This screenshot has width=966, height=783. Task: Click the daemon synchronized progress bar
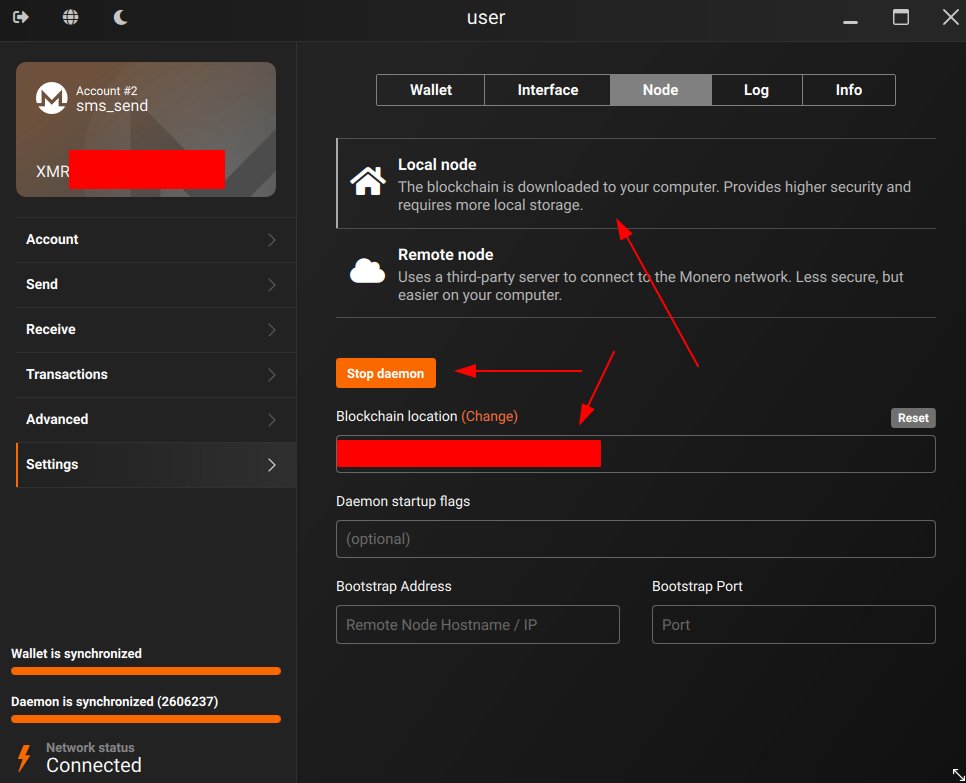(146, 719)
